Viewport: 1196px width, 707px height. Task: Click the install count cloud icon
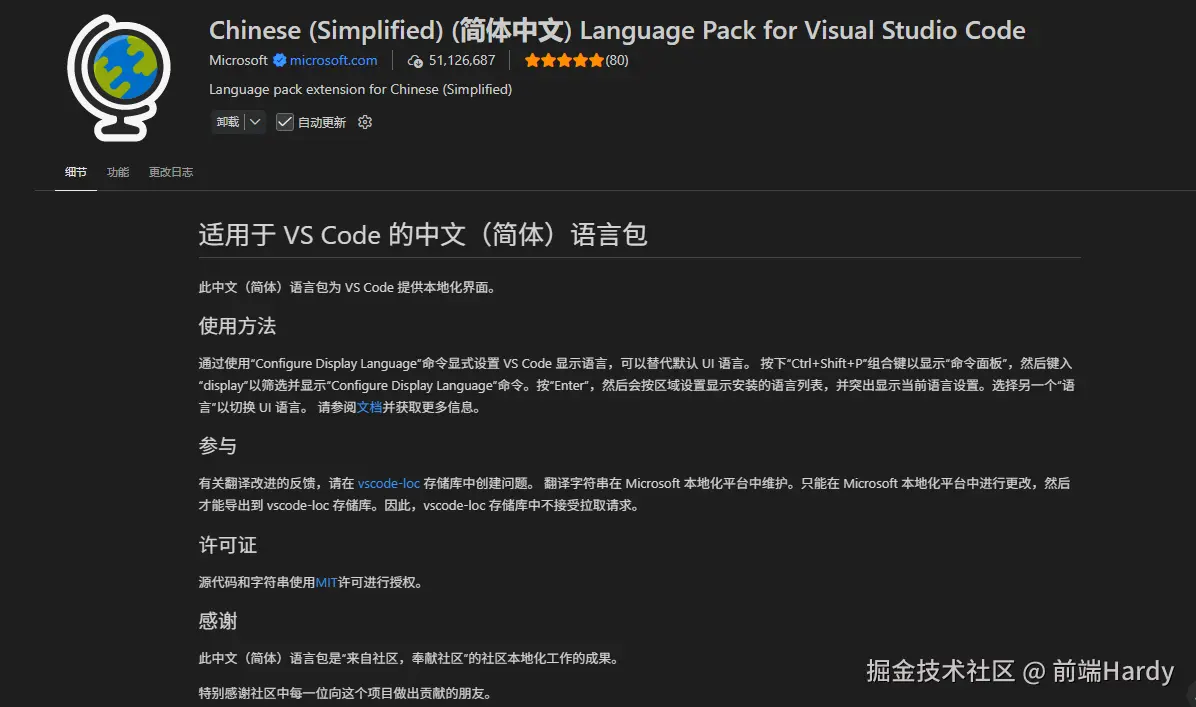[415, 61]
